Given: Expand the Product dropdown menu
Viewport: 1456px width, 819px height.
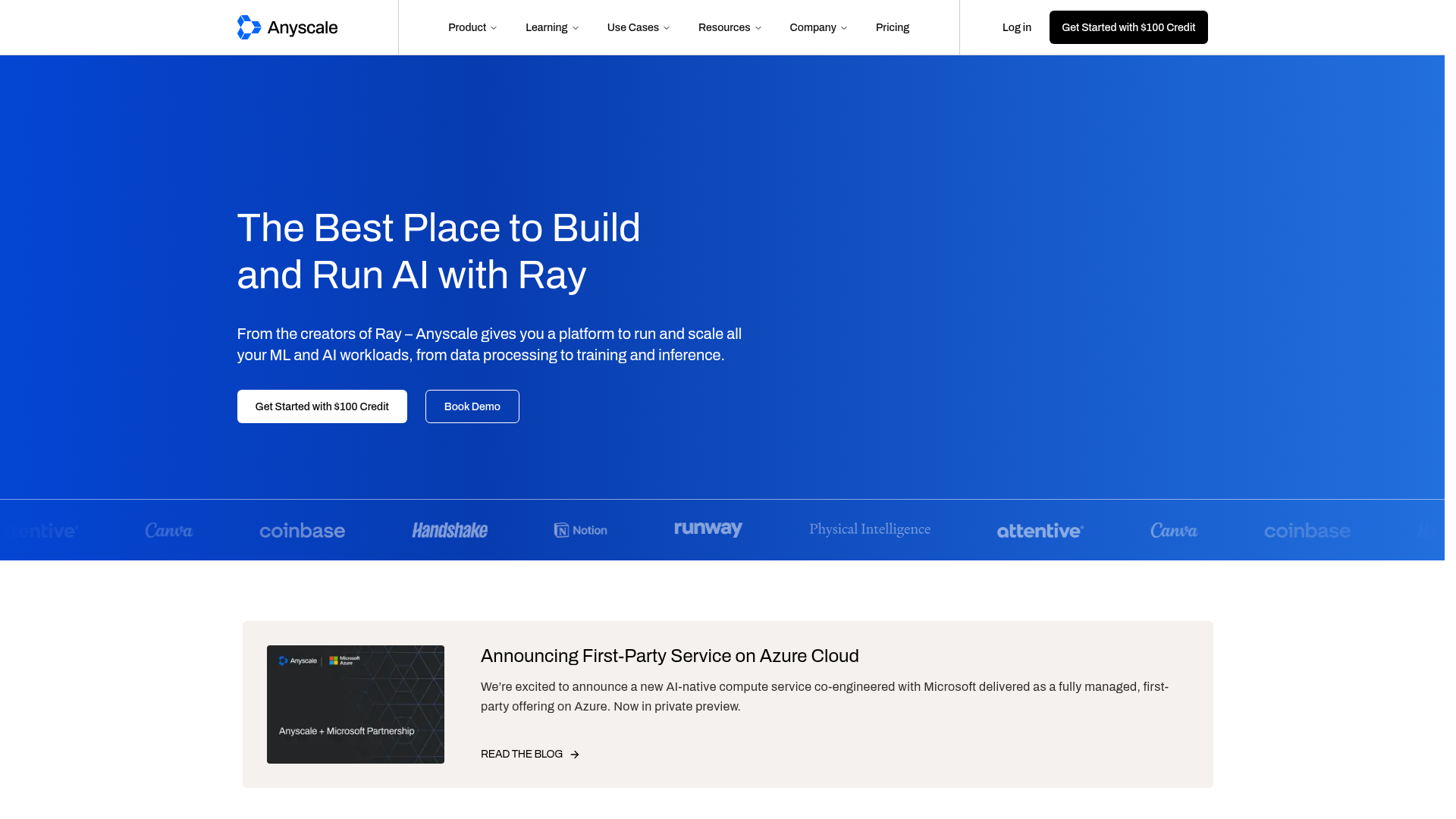Looking at the screenshot, I should pyautogui.click(x=472, y=27).
